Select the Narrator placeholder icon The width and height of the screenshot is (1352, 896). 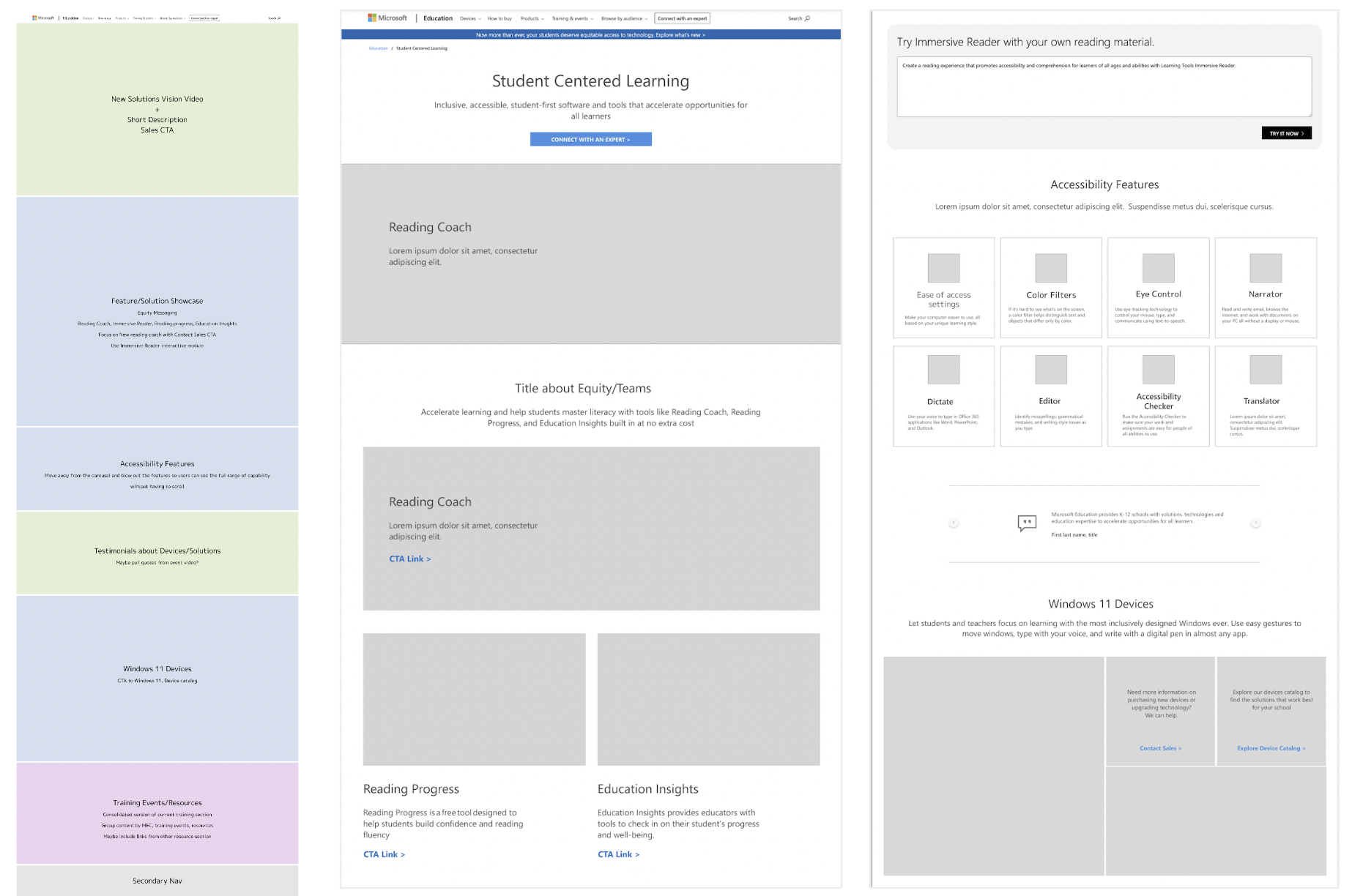[1266, 268]
